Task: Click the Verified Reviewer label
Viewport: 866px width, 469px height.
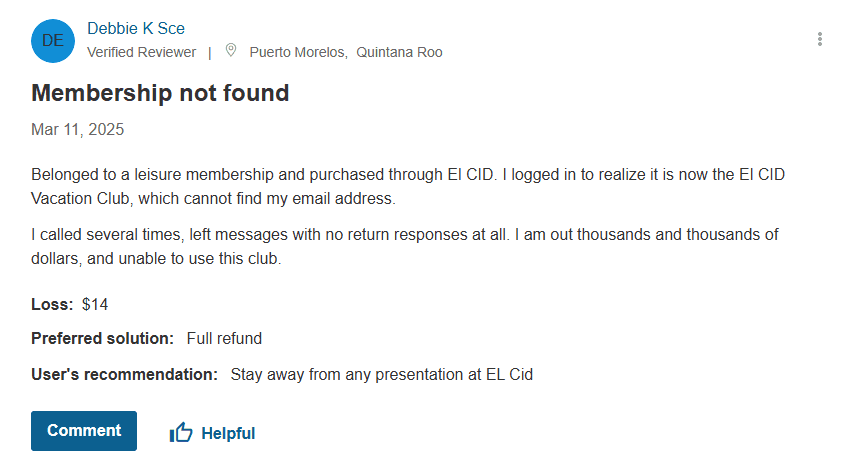Action: coord(141,52)
